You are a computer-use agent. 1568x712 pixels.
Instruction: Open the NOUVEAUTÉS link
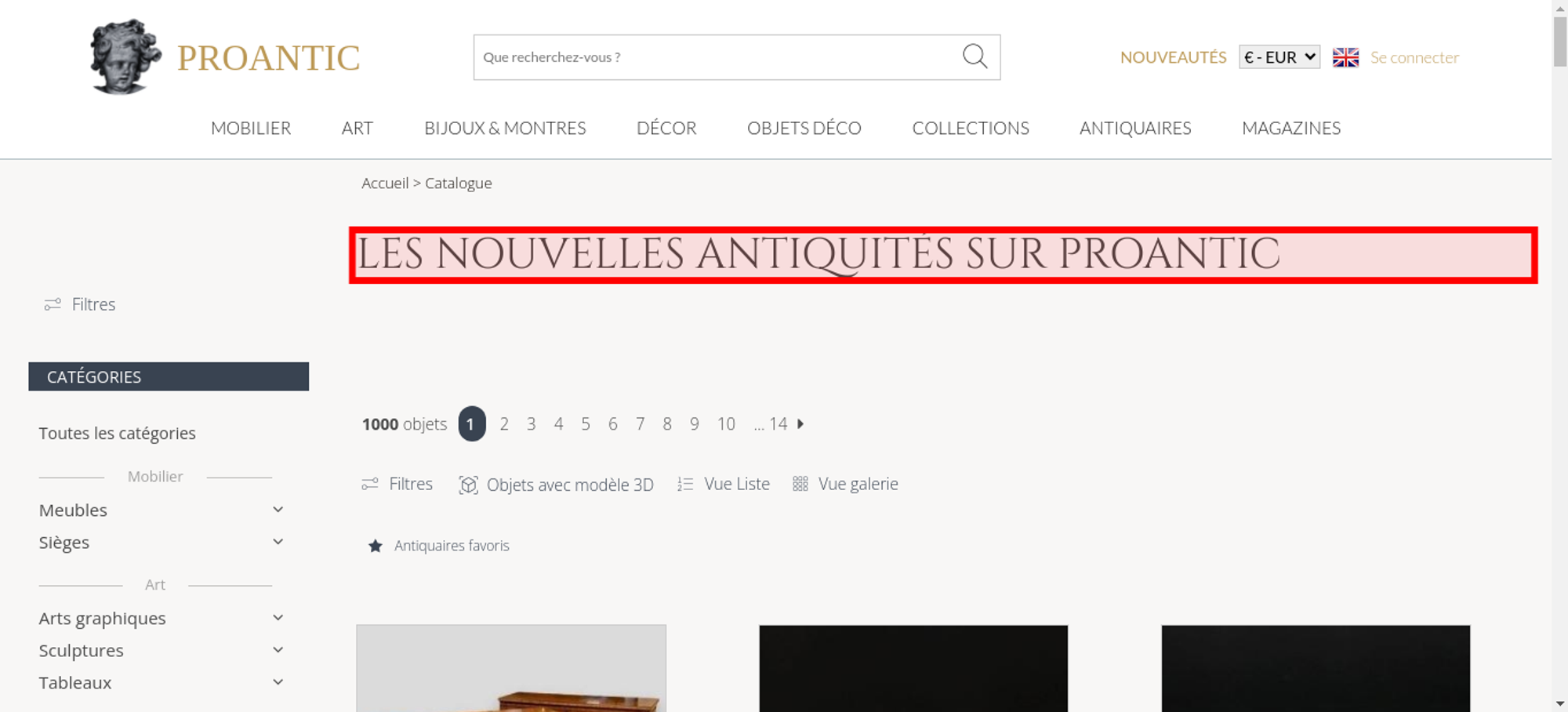(x=1173, y=57)
